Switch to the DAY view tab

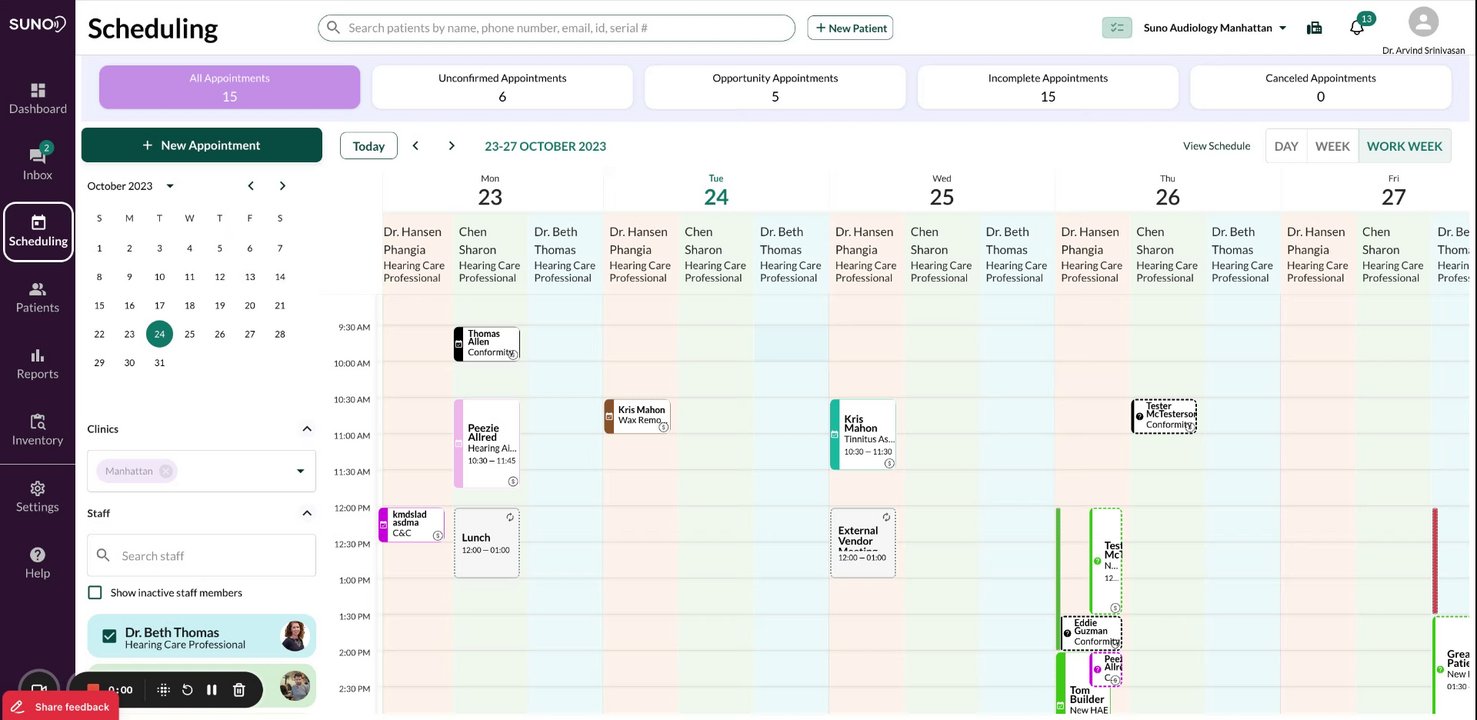1286,146
